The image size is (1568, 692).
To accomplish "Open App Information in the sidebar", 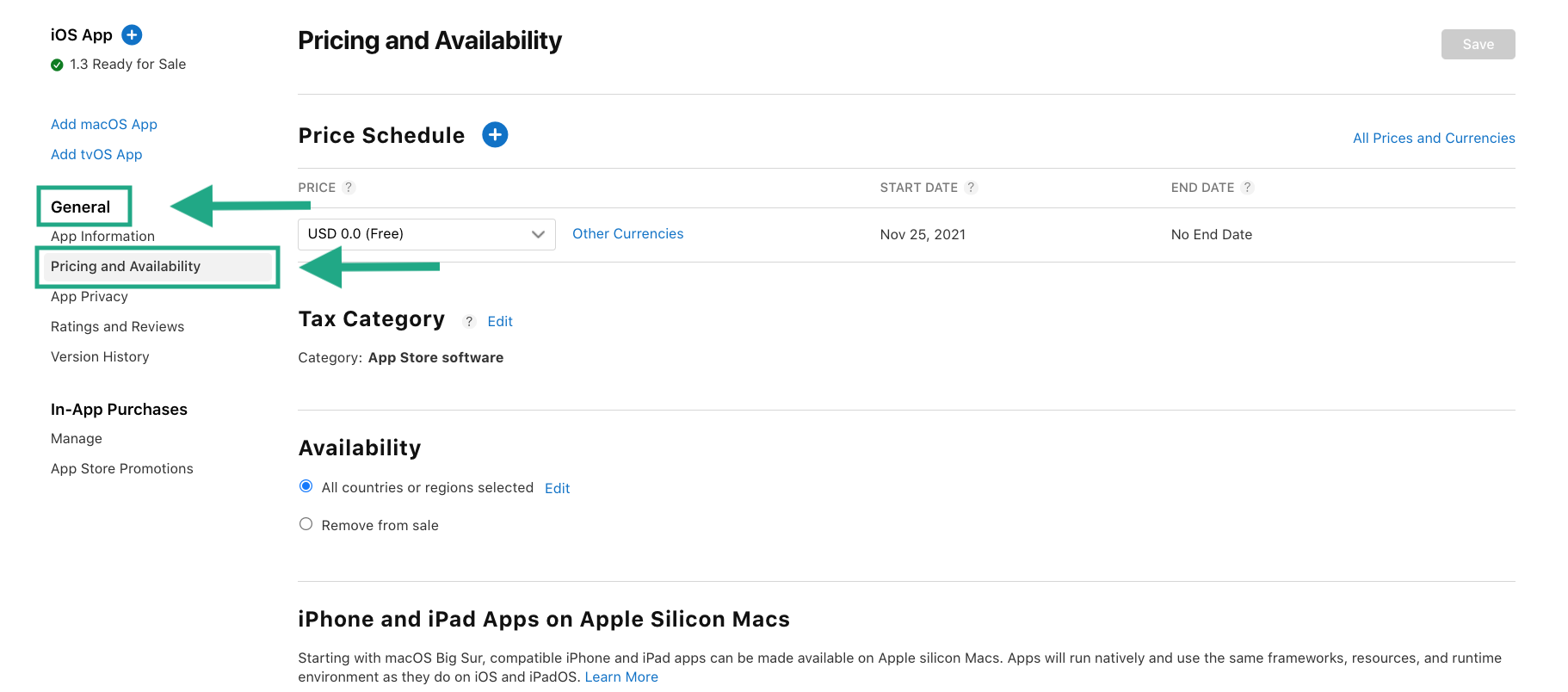I will [102, 236].
